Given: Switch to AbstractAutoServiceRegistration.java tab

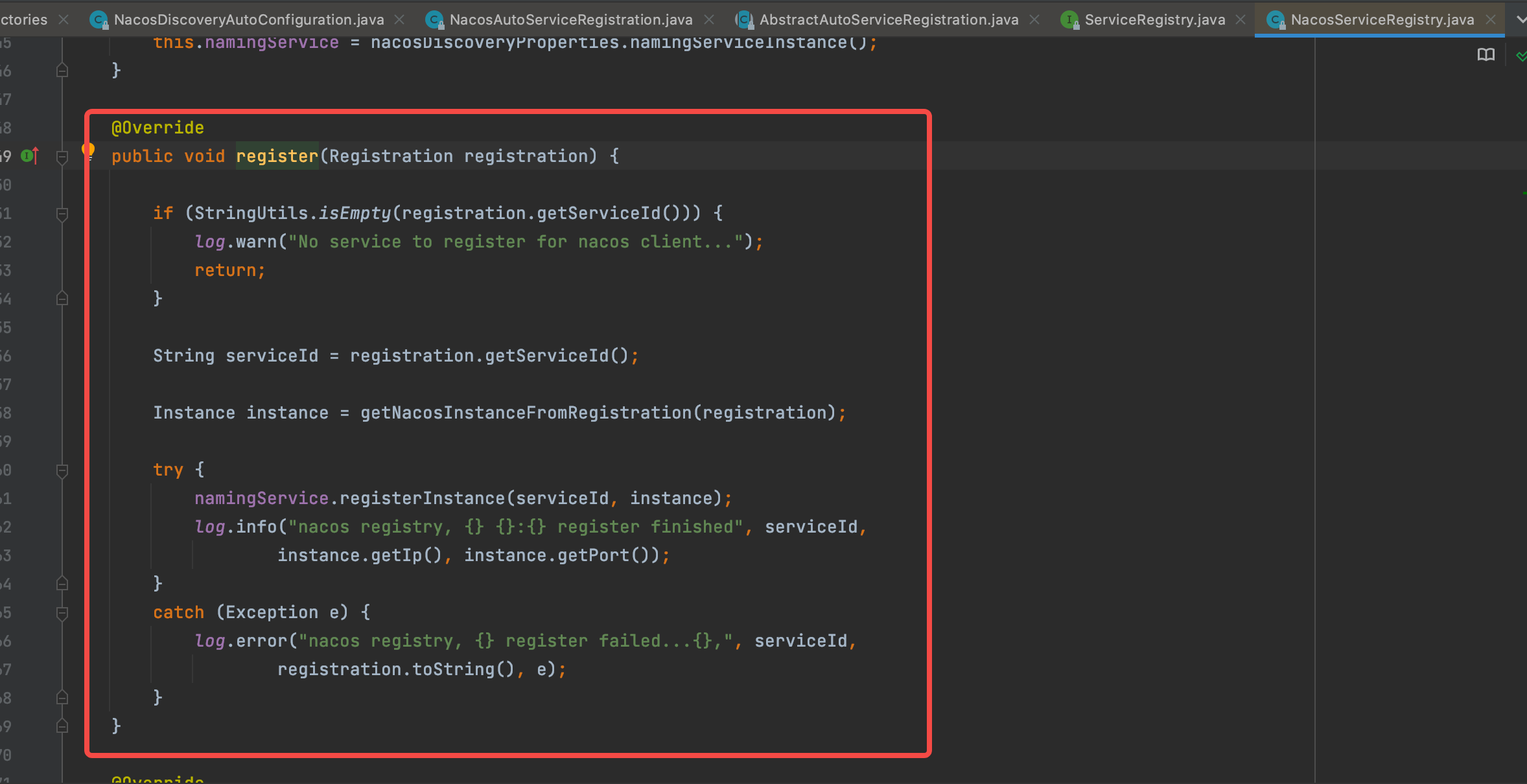Looking at the screenshot, I should [889, 19].
